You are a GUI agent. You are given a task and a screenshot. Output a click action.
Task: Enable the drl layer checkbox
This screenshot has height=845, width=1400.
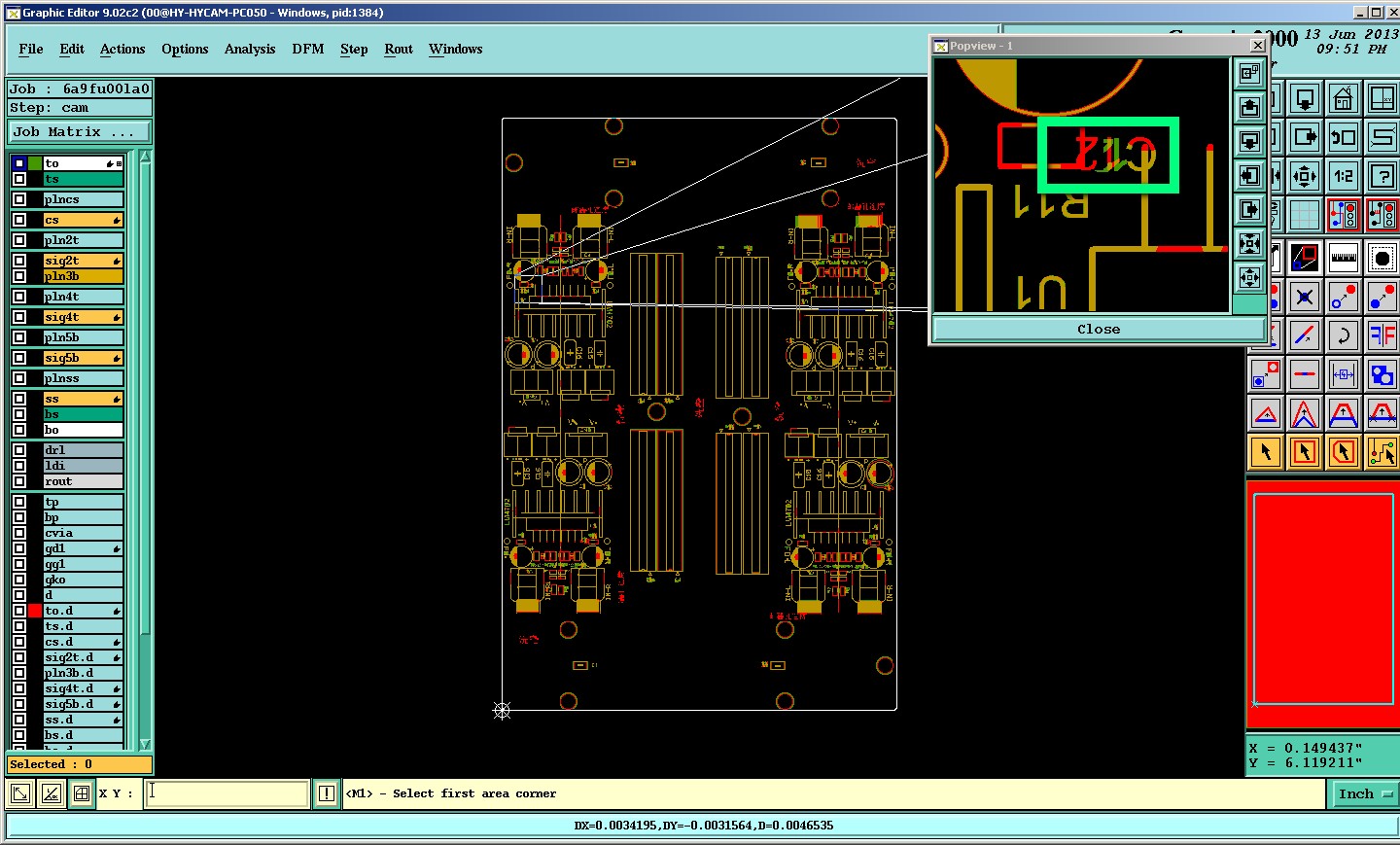coord(19,450)
